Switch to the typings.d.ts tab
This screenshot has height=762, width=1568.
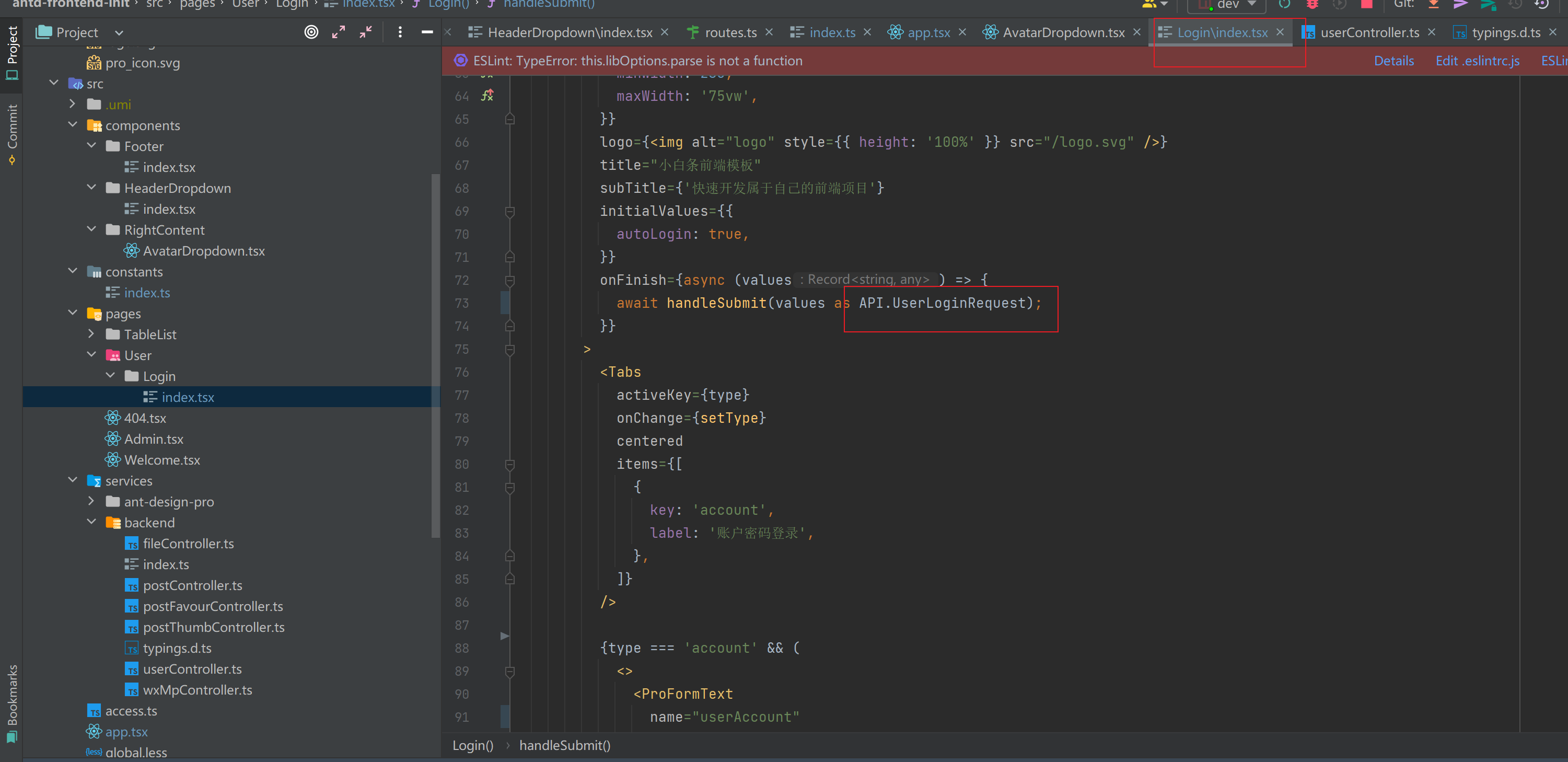point(1506,32)
